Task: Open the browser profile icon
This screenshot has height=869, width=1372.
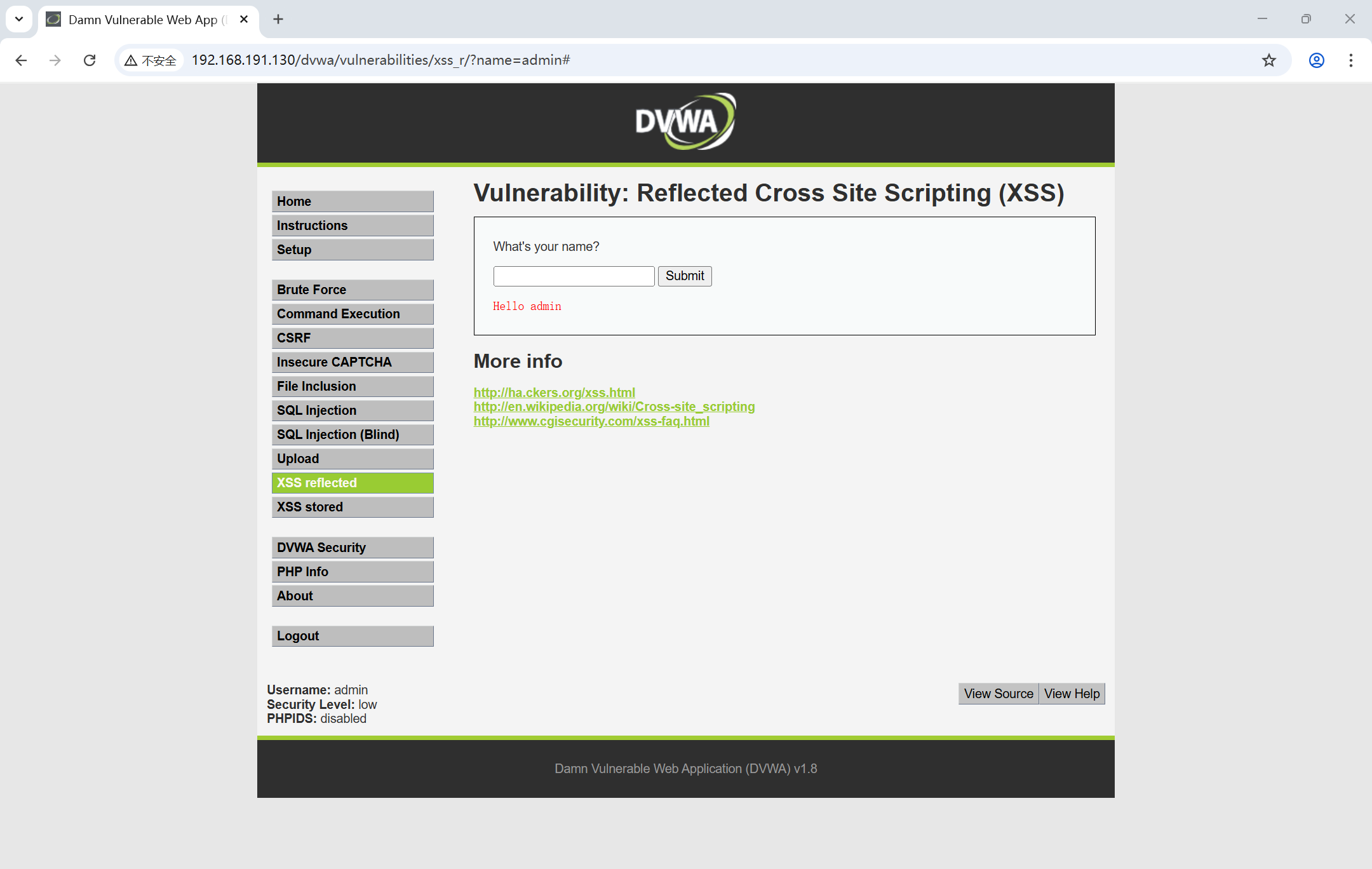Action: (1316, 60)
